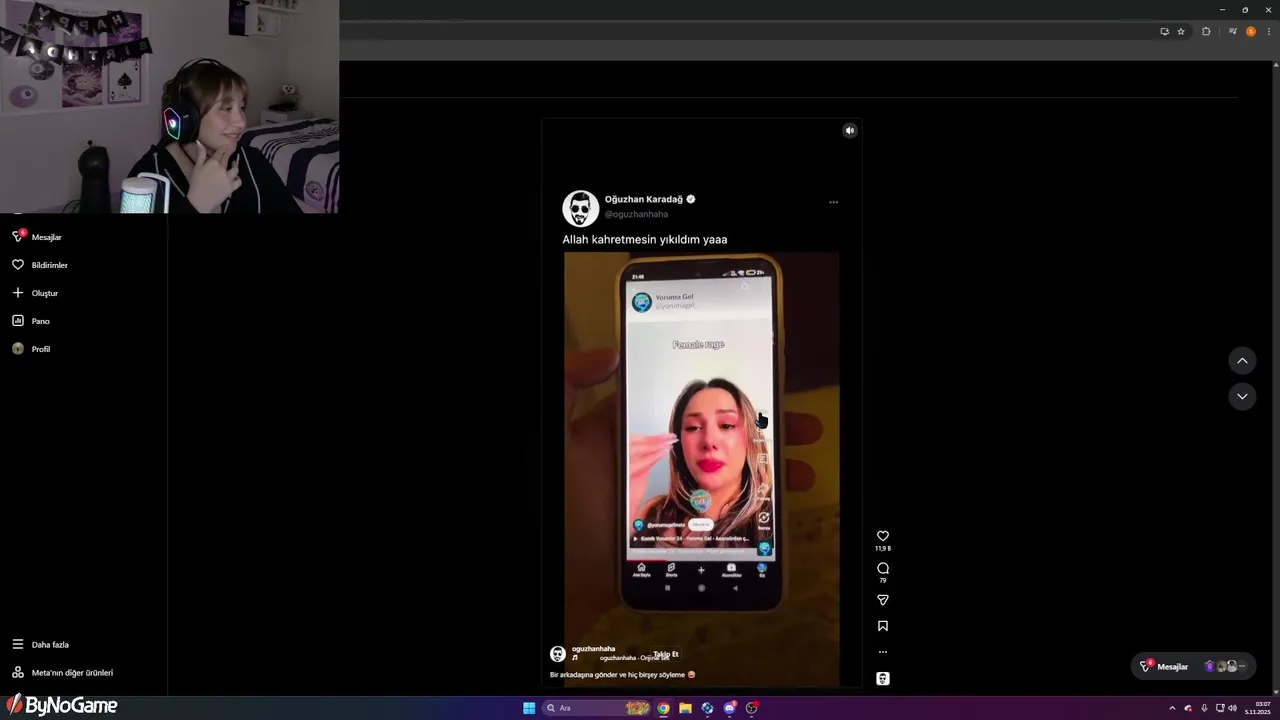Click the reel like count 11,9 B
The image size is (1280, 720).
coord(883,549)
